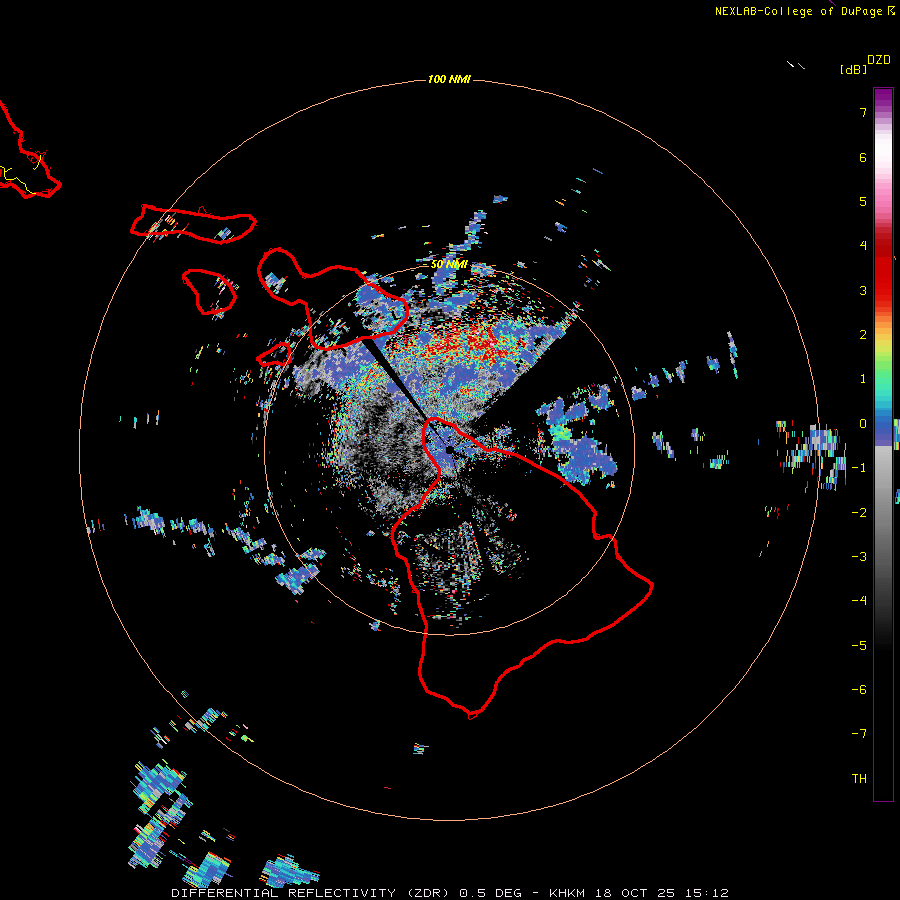Click the 50 NMI range ring label
This screenshot has width=900, height=900.
pos(449,264)
